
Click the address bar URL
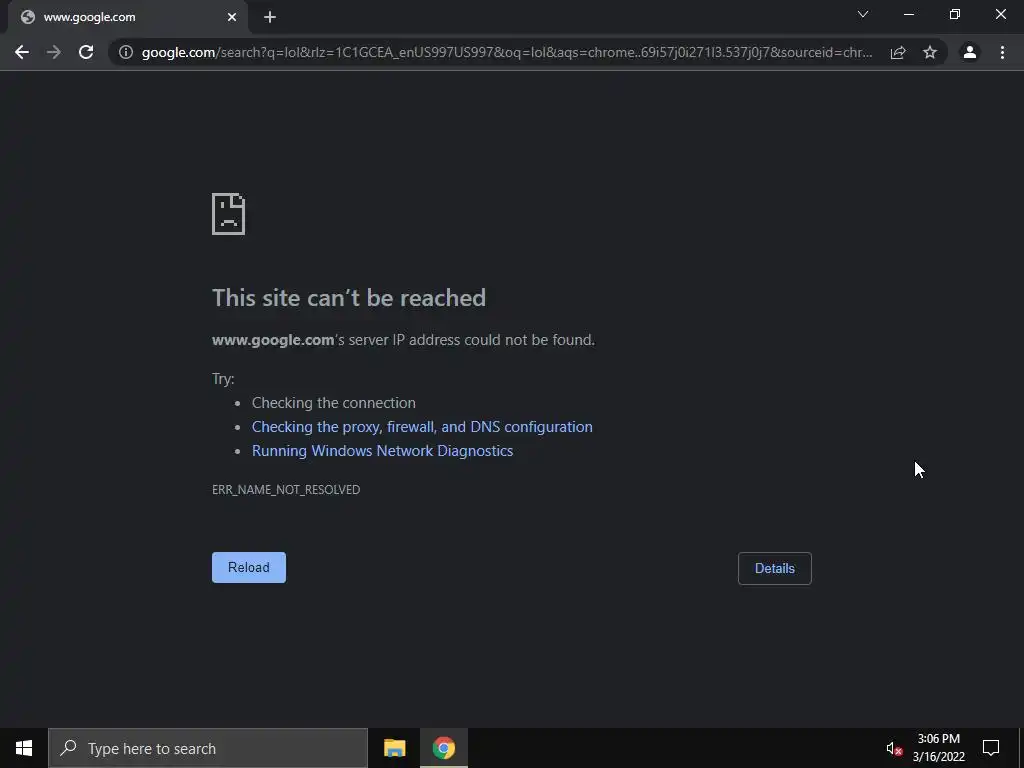(x=507, y=52)
